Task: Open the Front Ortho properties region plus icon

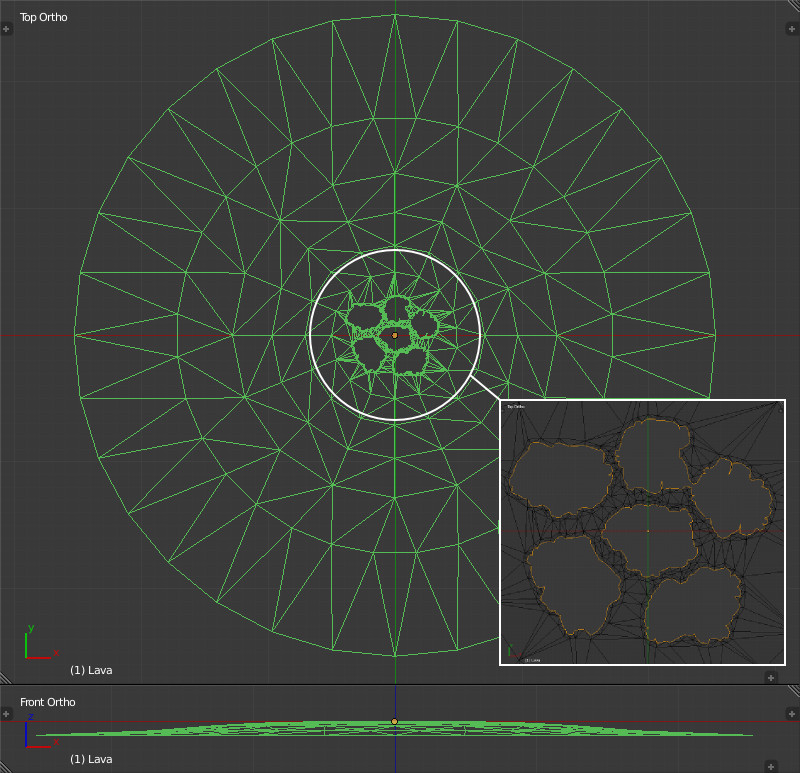Action: click(793, 713)
